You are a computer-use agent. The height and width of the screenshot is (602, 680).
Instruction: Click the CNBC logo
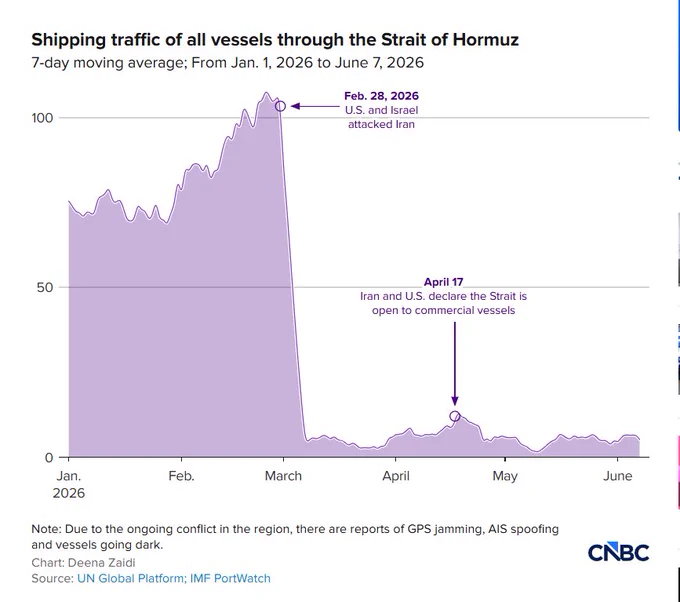[618, 552]
